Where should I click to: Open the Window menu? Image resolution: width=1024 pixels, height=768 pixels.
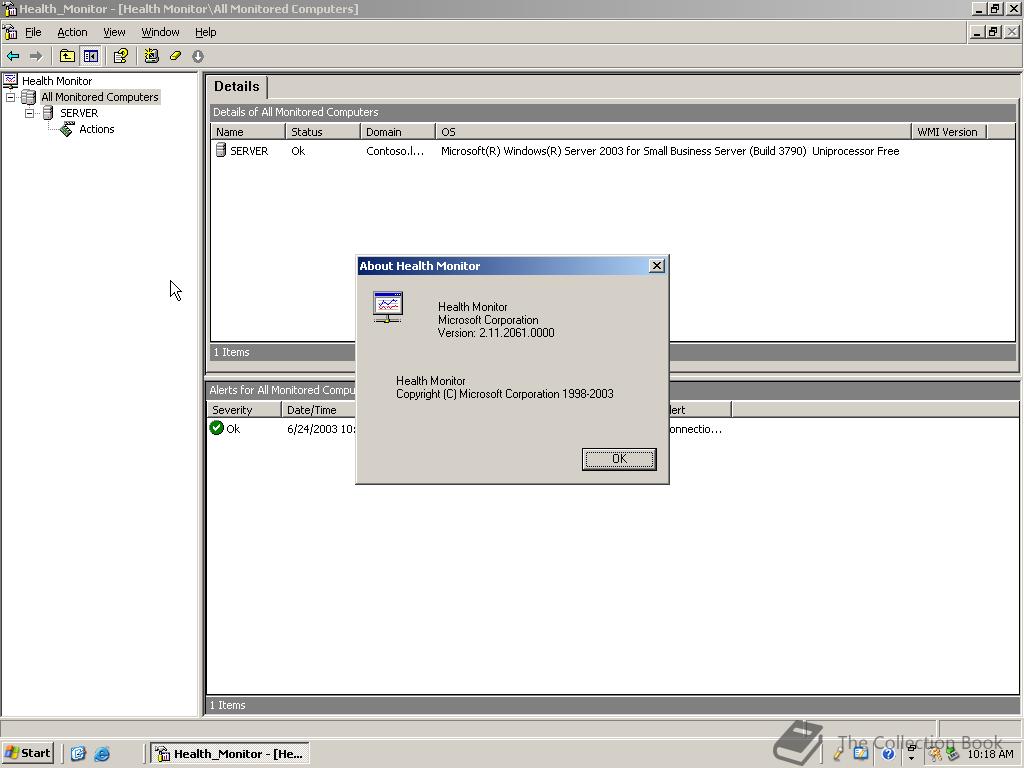pos(160,32)
